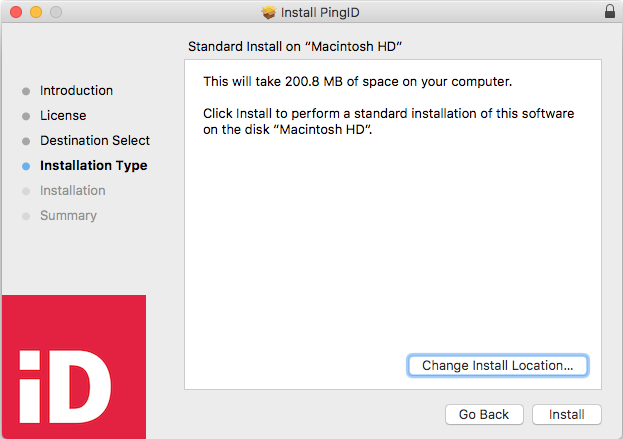Image resolution: width=623 pixels, height=439 pixels.
Task: Select the Introduction step in sidebar
Action: point(76,91)
